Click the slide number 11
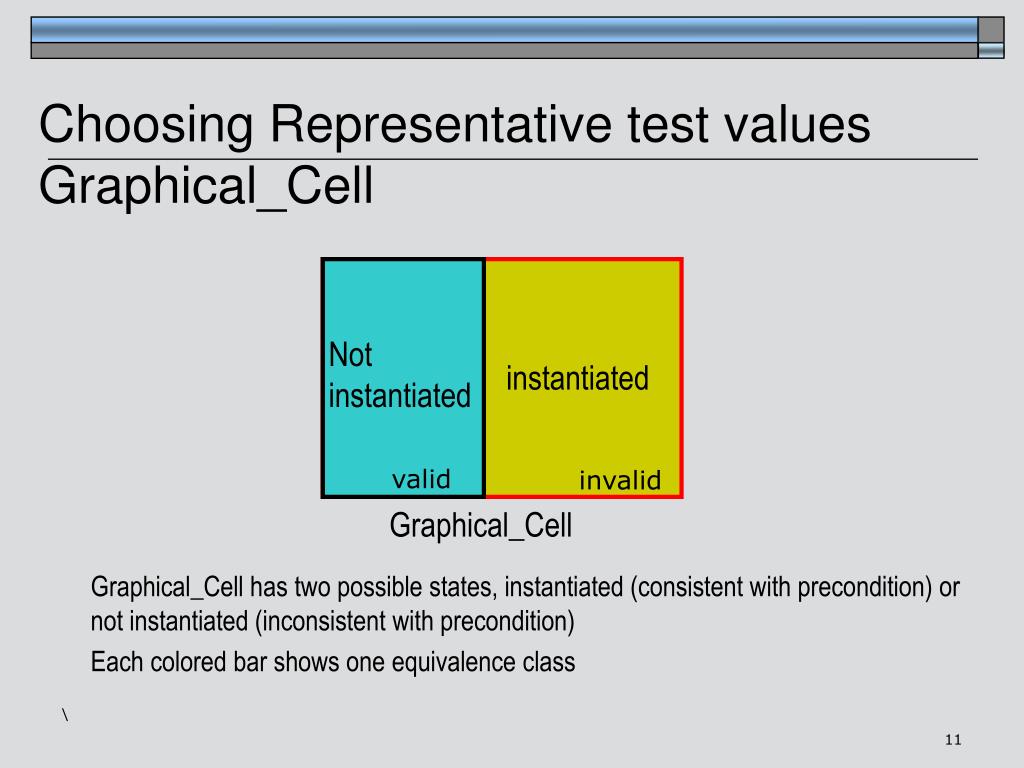The image size is (1024, 768). 953,740
